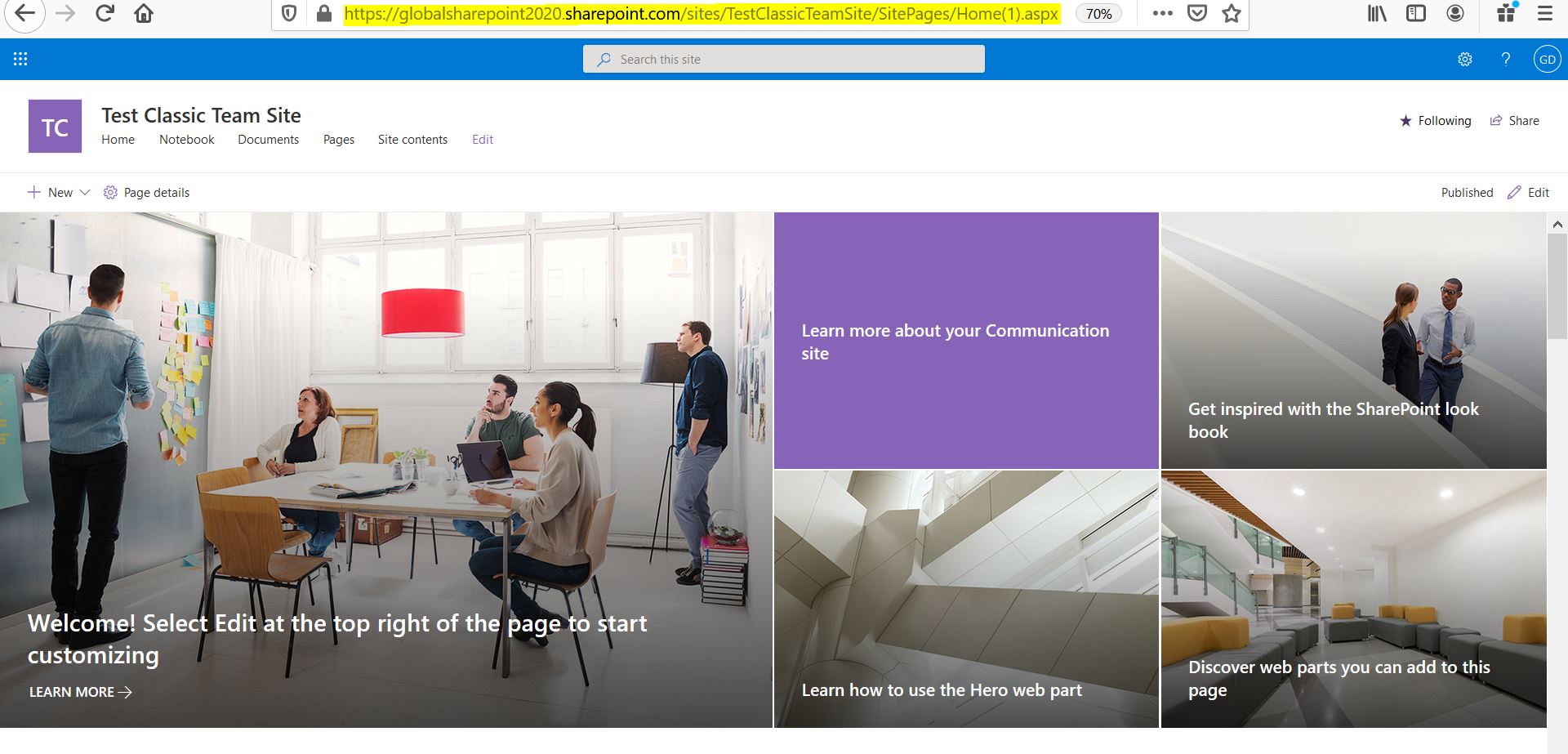Open the SharePoint app launcher waffle

(20, 59)
